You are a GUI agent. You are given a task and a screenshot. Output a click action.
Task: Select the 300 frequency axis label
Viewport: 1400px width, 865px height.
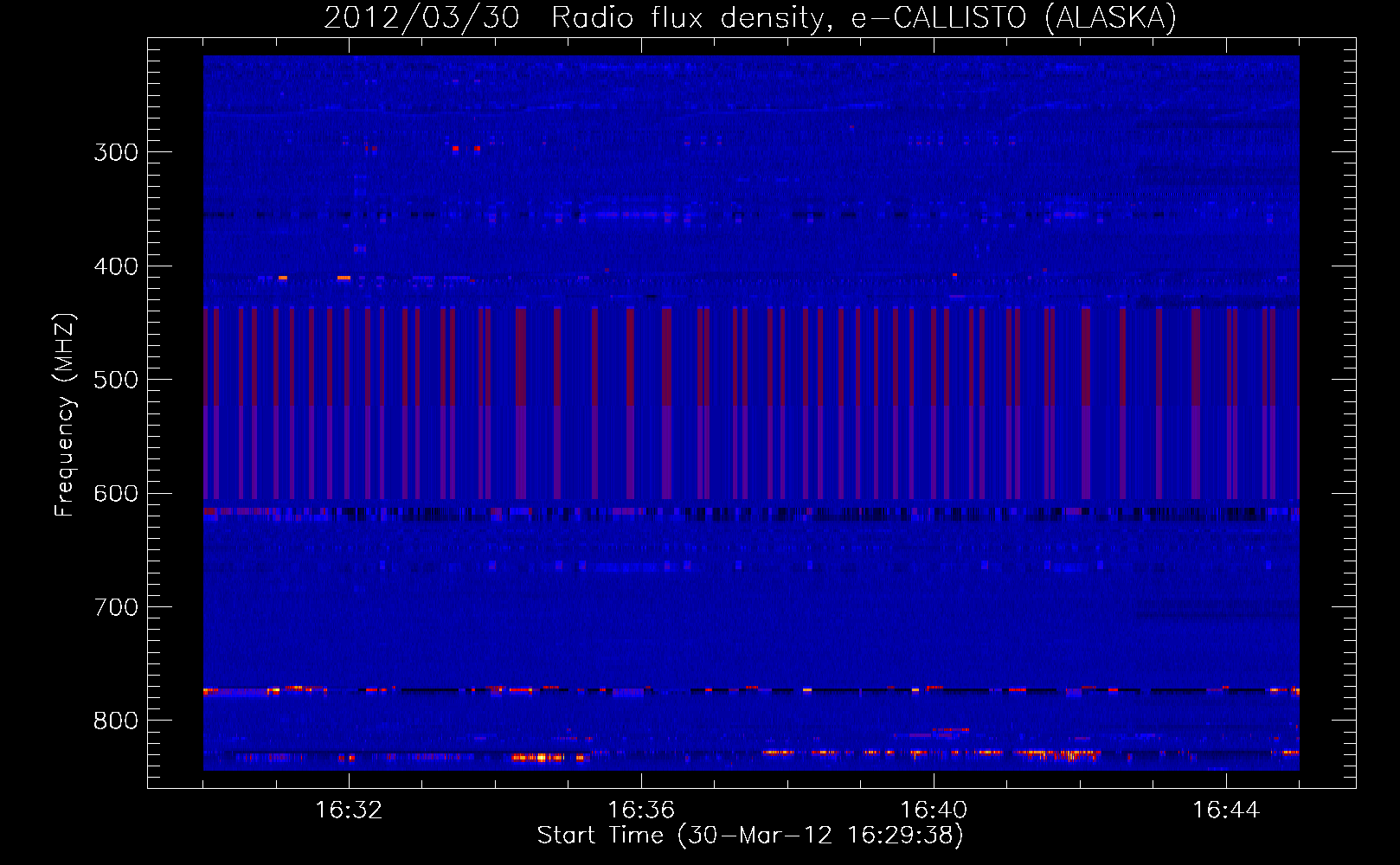116,152
